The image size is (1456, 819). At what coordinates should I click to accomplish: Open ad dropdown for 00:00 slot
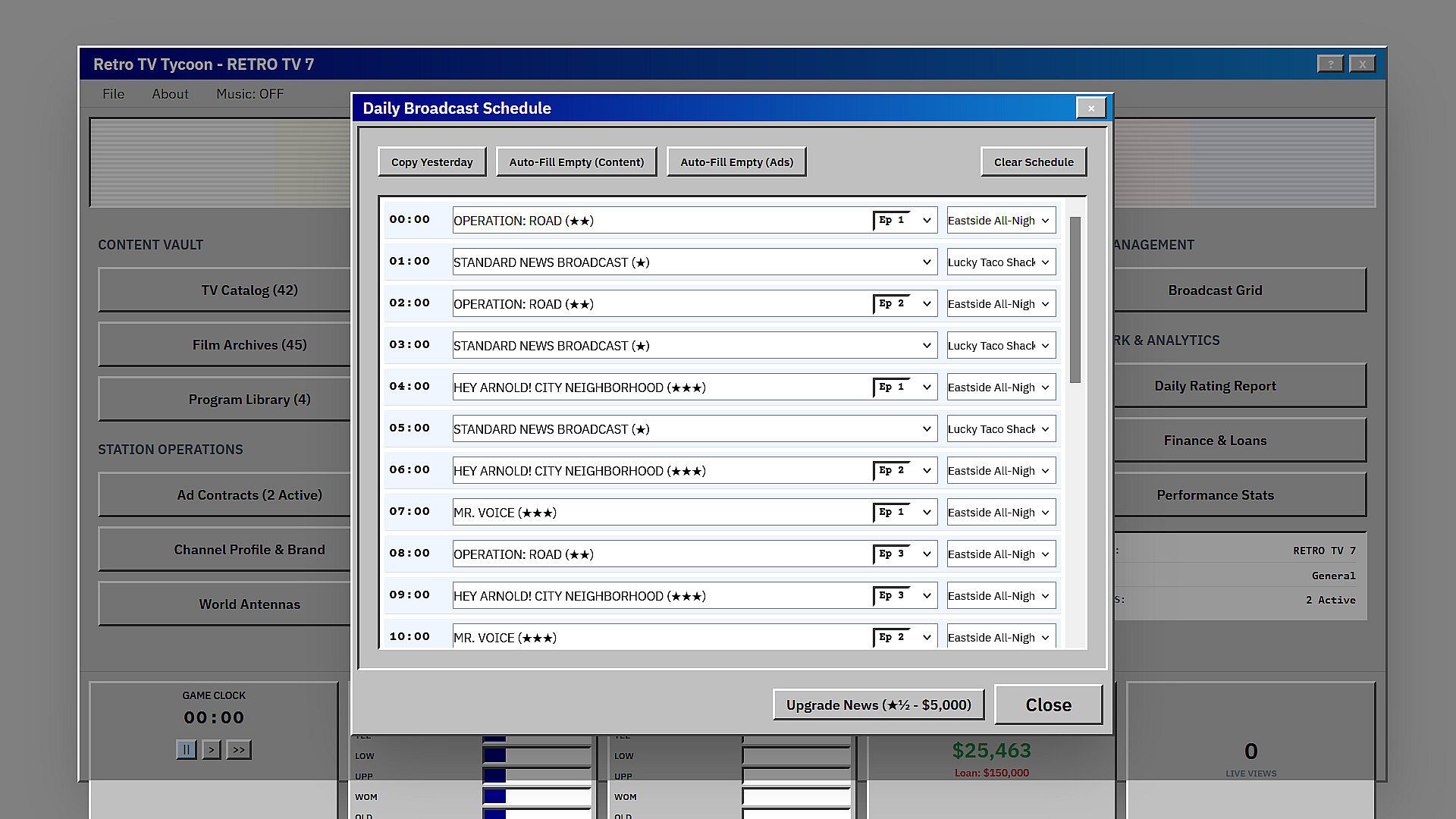point(1001,221)
